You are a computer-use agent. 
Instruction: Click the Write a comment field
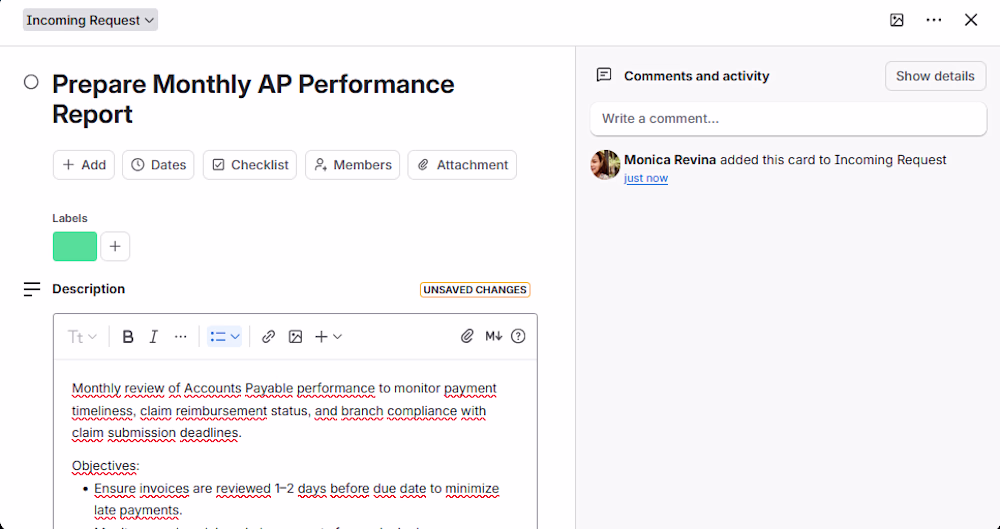point(788,119)
